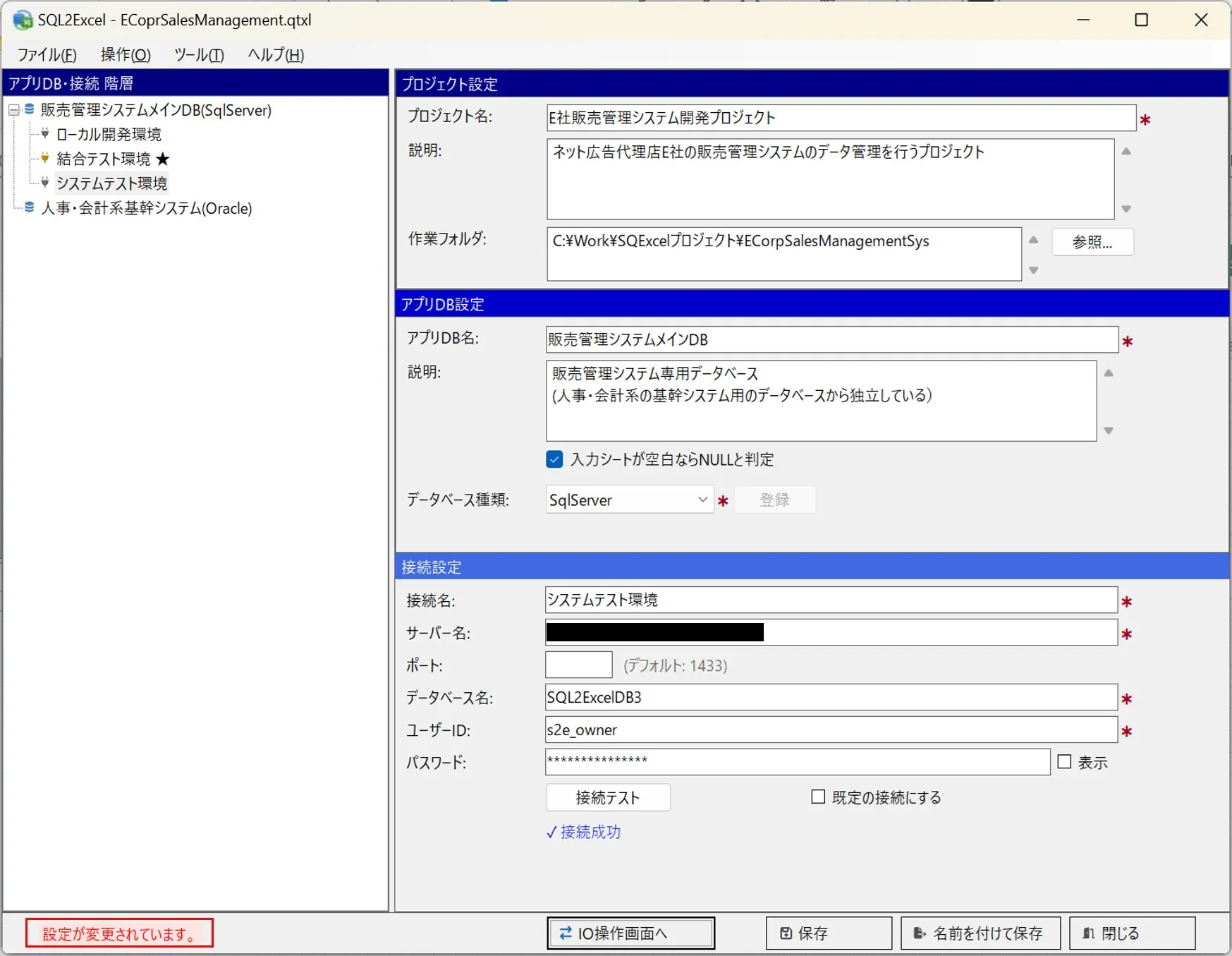Open the ツール(T) menu
1232x956 pixels.
tap(199, 55)
